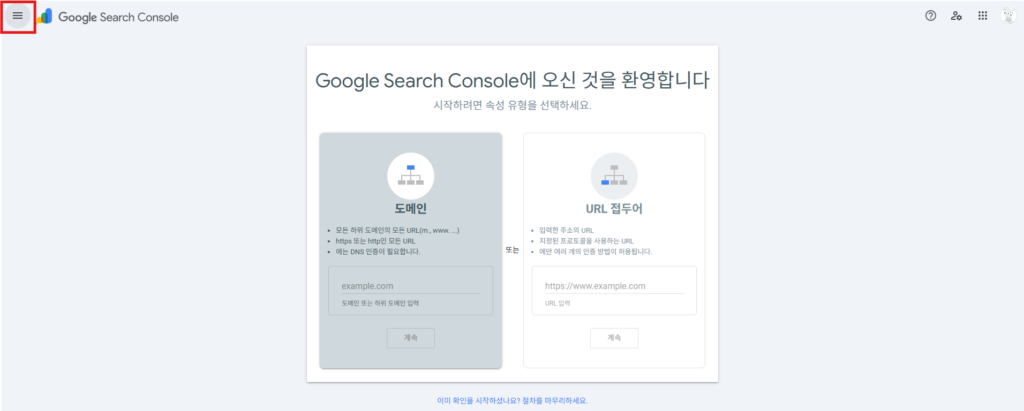Screen dimensions: 1024x411
Task: Click bullet 입력한 주소의 URL
Action: tap(566, 231)
